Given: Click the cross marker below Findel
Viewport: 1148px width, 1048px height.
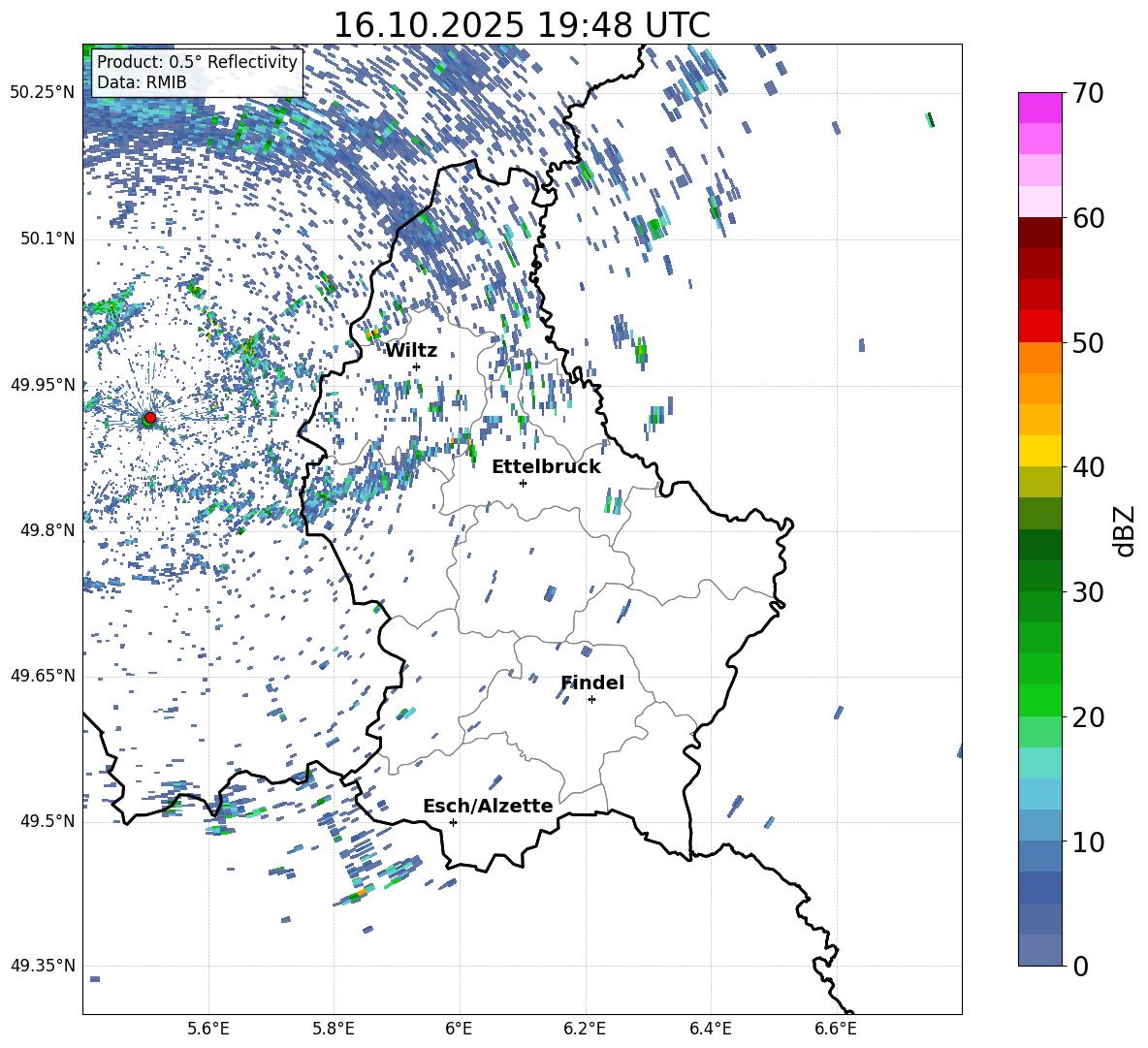Looking at the screenshot, I should tap(591, 700).
